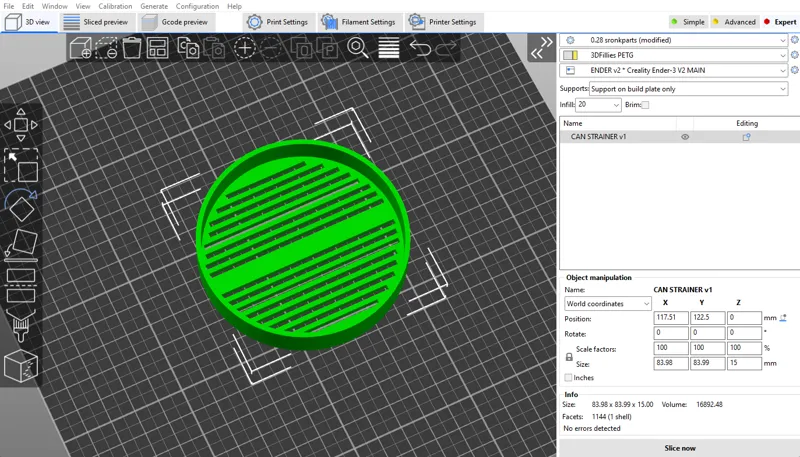Image resolution: width=800 pixels, height=457 pixels.
Task: Open the Configuration menu
Action: coord(197,6)
